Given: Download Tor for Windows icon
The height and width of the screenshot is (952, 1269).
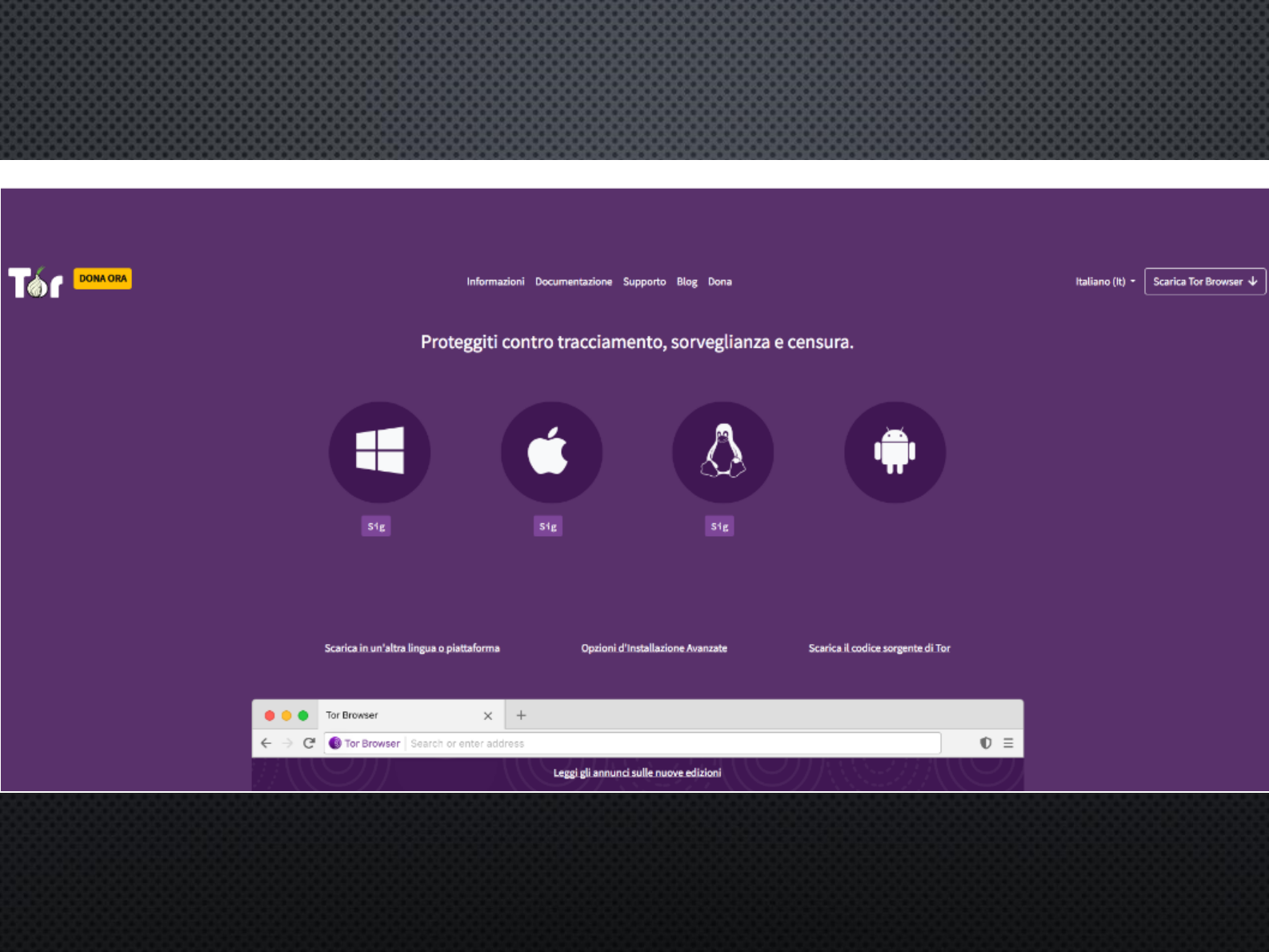Looking at the screenshot, I should 379,452.
